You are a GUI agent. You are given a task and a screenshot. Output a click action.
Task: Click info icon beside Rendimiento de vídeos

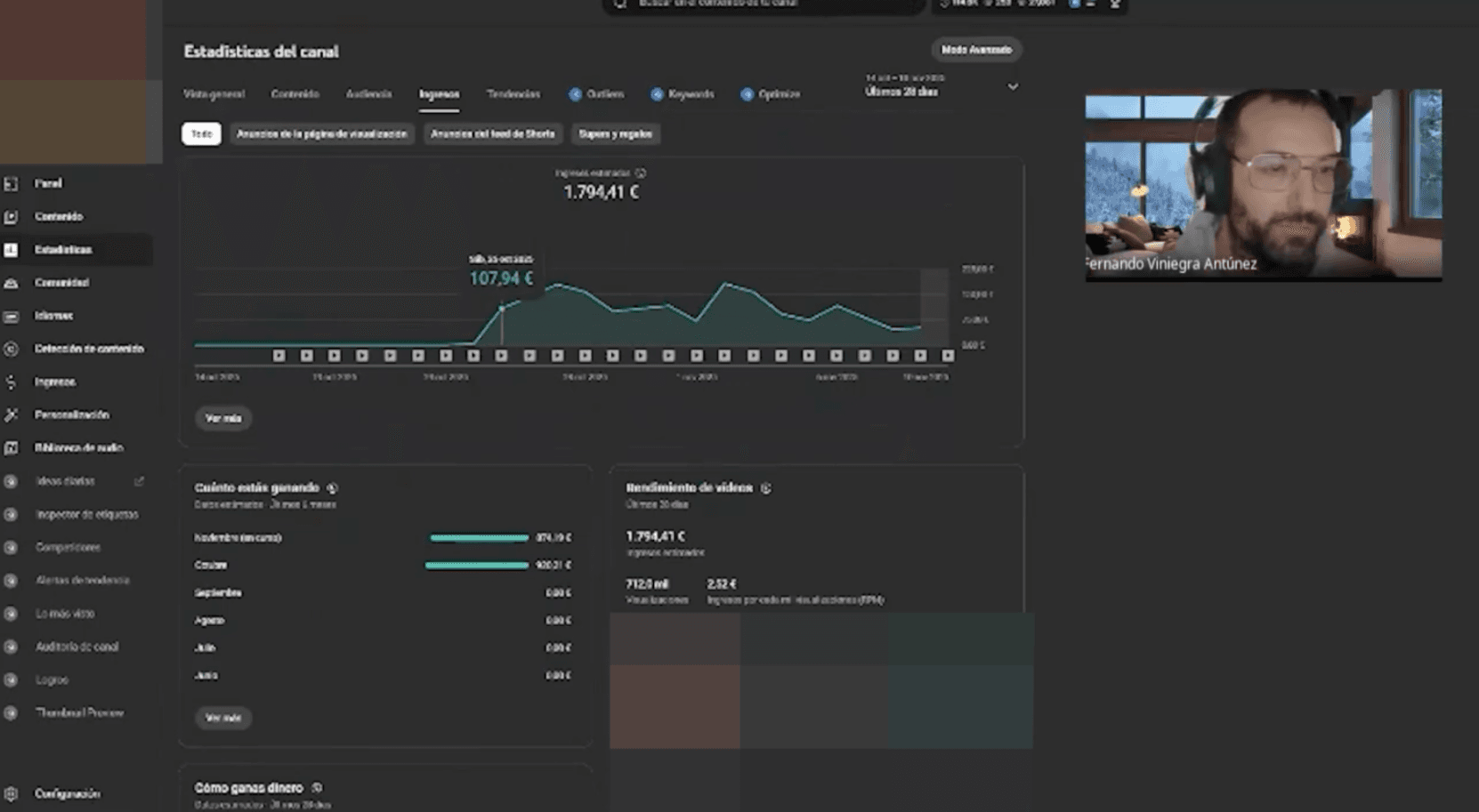pyautogui.click(x=766, y=488)
